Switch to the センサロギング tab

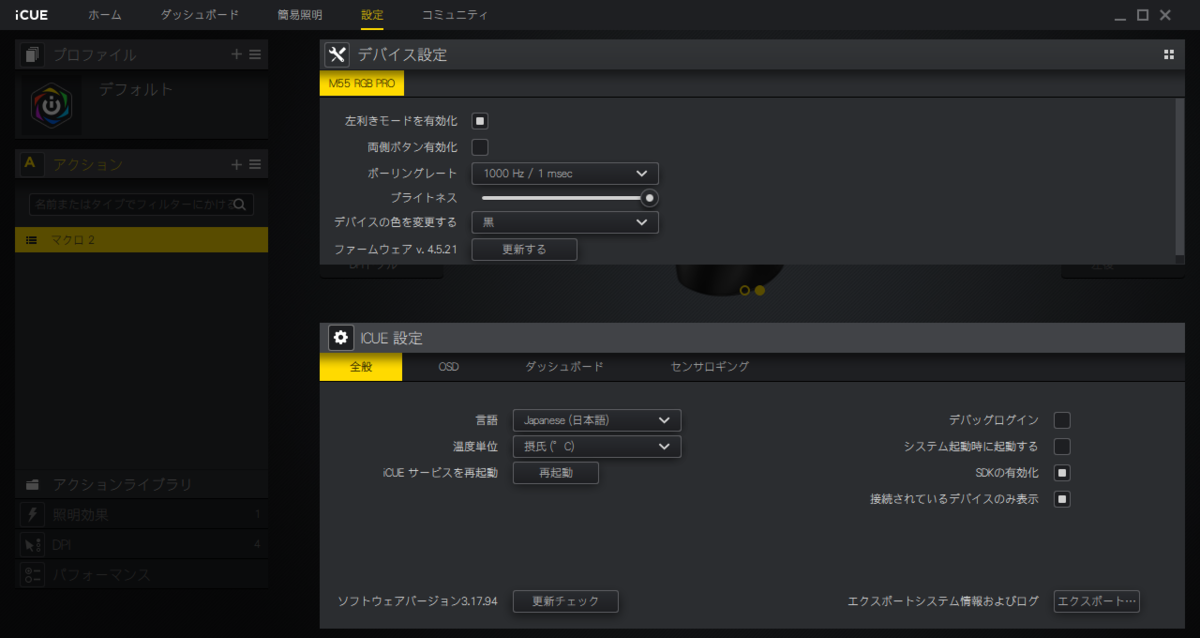[709, 367]
